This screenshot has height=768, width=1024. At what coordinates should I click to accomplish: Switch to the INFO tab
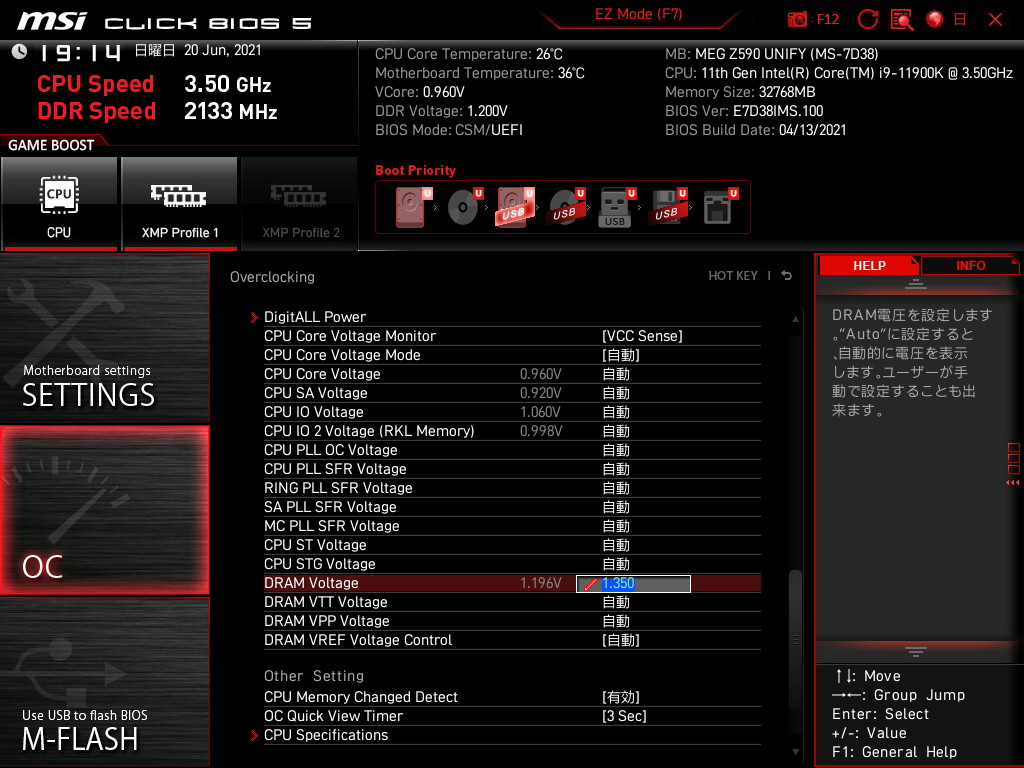[x=969, y=265]
